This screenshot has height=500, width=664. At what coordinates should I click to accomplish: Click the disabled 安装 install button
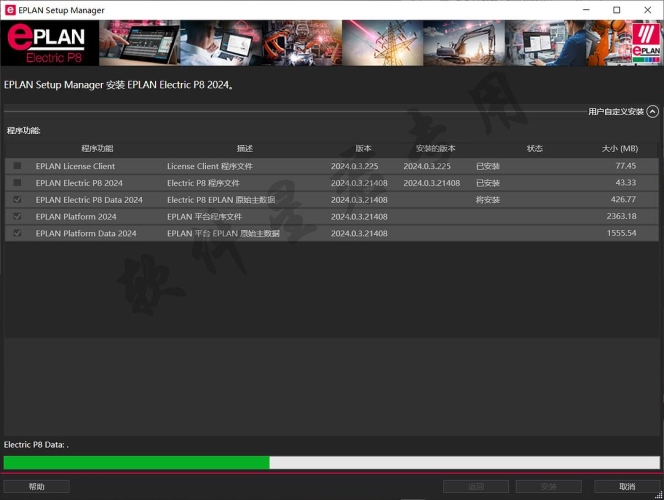coord(548,486)
